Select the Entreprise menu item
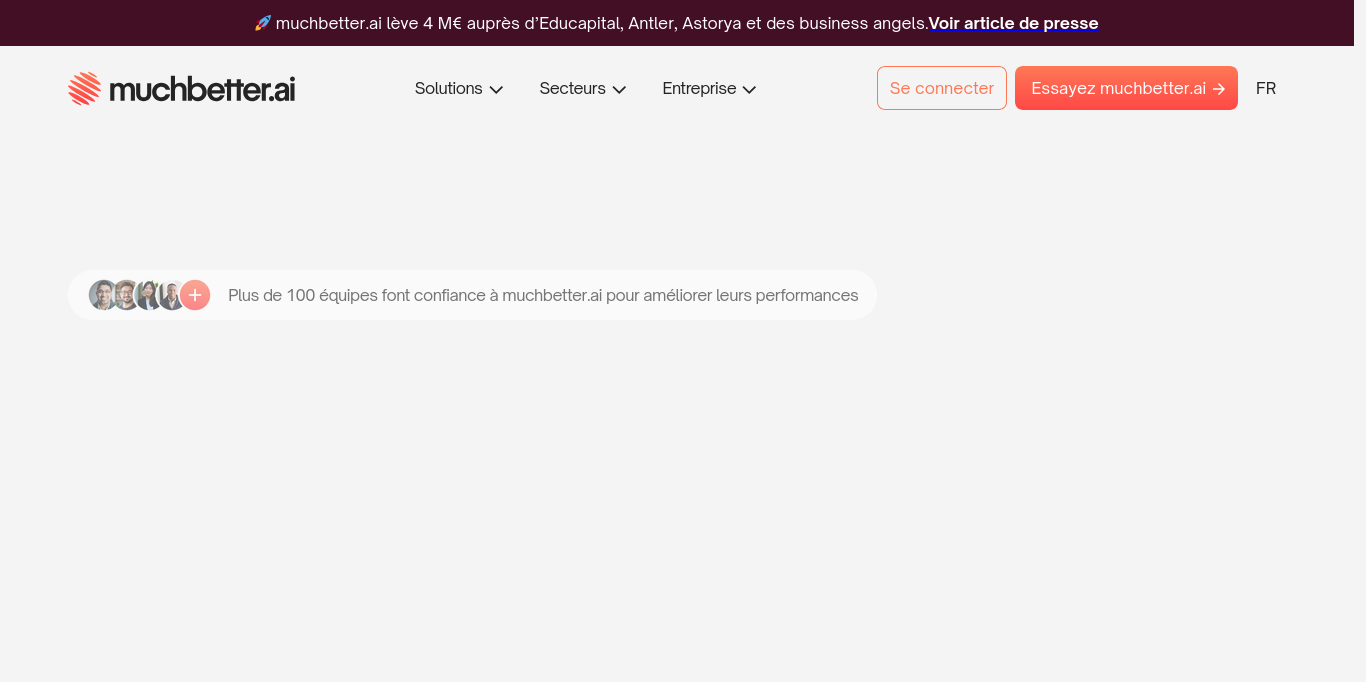 699,88
